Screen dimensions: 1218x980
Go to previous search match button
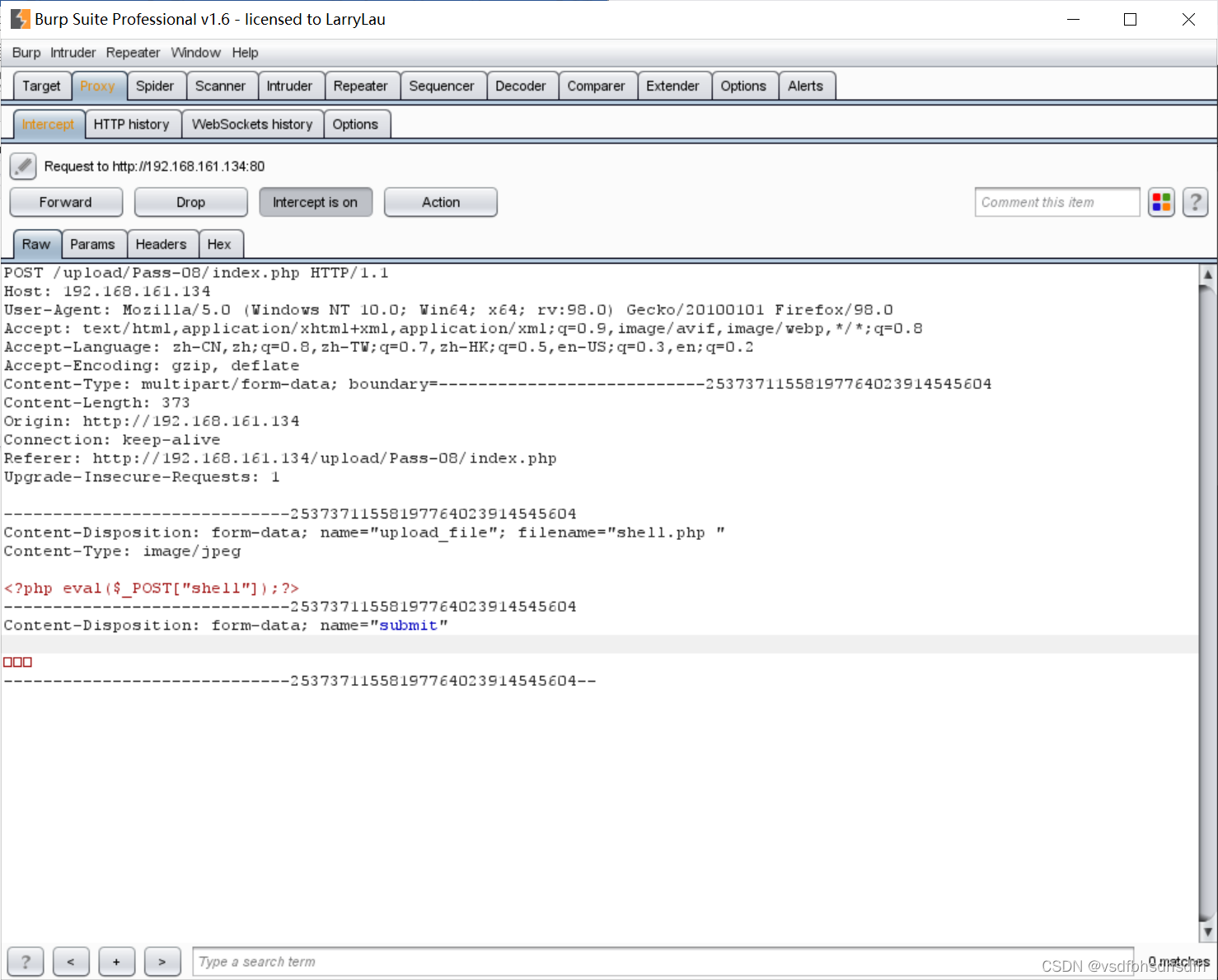click(71, 961)
